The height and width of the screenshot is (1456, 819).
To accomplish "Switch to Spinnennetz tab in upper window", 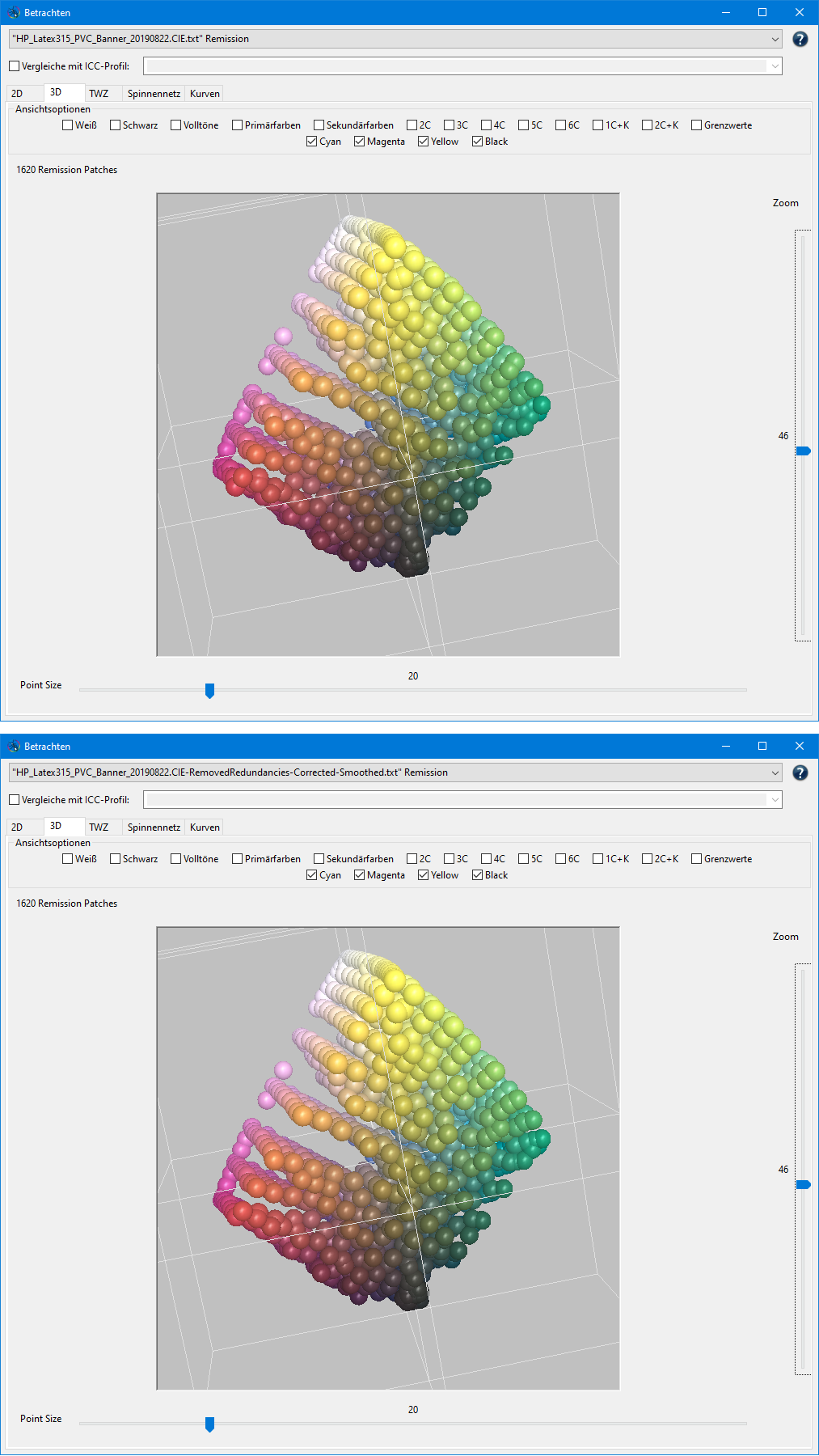I will coord(154,94).
